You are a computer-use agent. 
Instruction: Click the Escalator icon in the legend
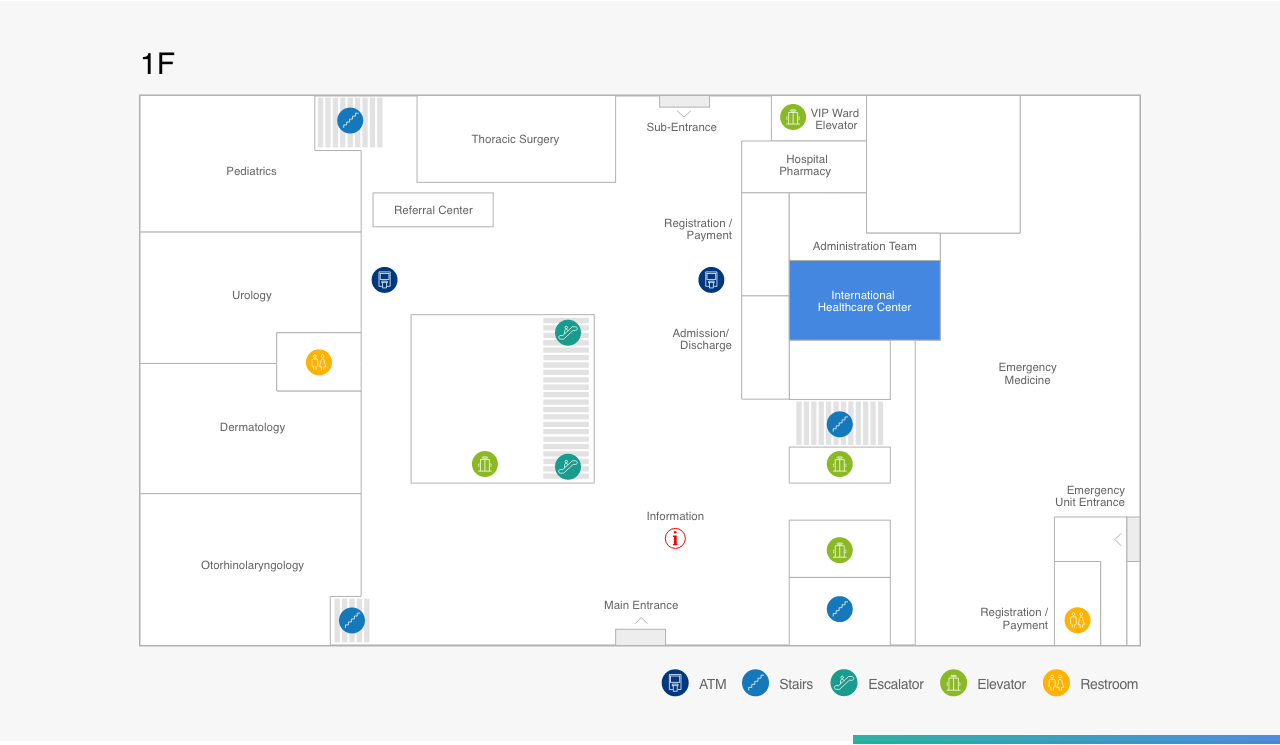pyautogui.click(x=844, y=683)
